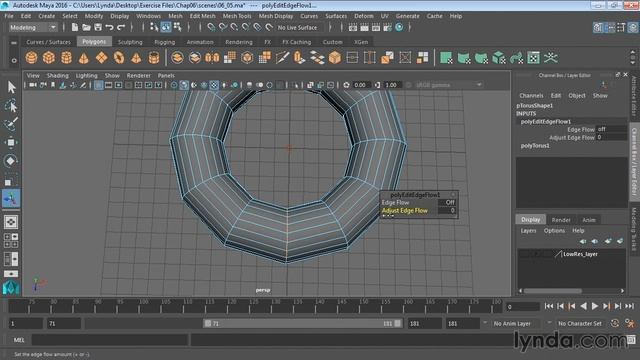Click the highlighted Show Manipulator tool
The image size is (640, 360).
11,199
